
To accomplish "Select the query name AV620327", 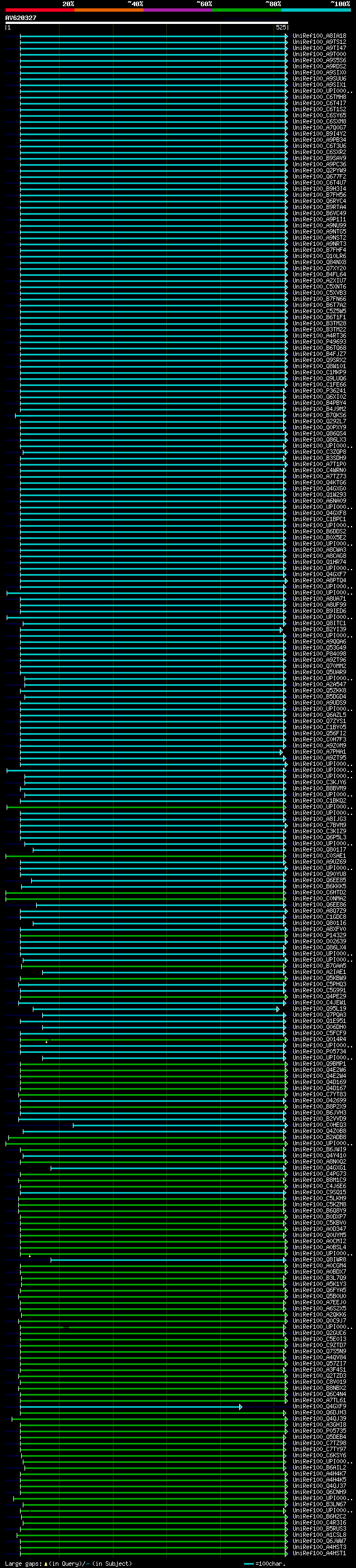I will [21, 18].
